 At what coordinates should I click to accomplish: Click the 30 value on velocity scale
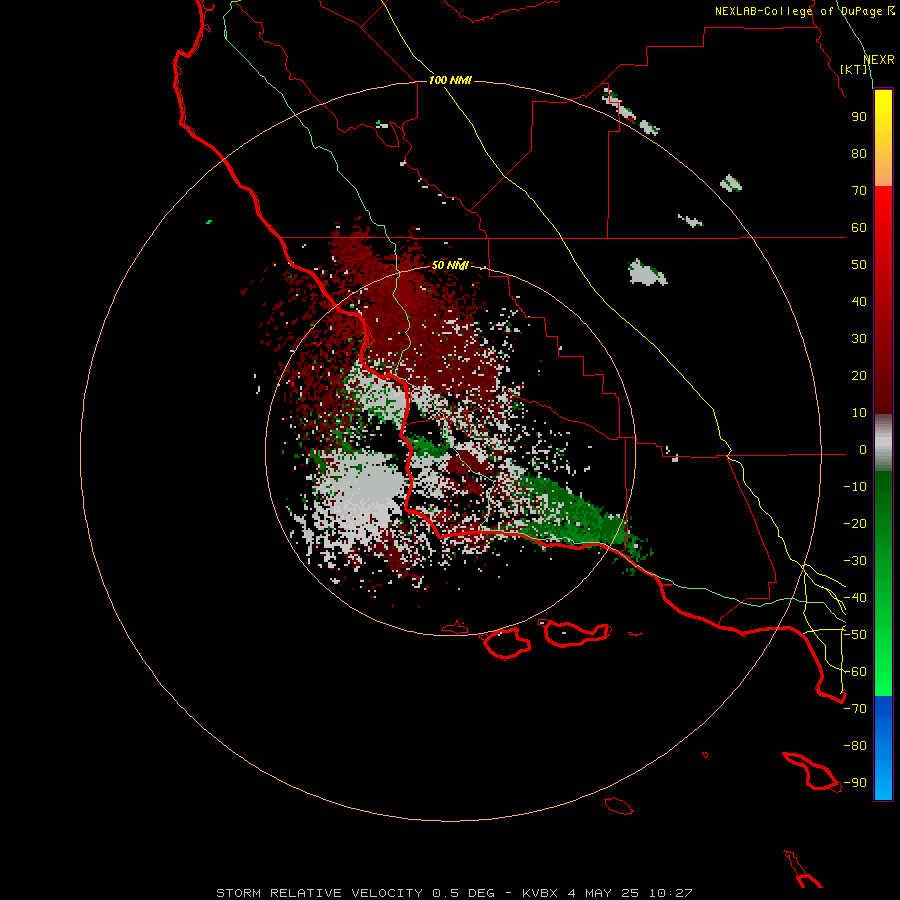pyautogui.click(x=859, y=339)
